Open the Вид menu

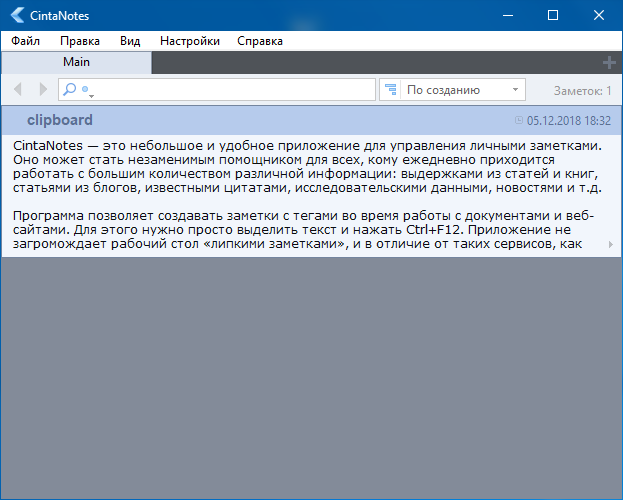coord(130,41)
